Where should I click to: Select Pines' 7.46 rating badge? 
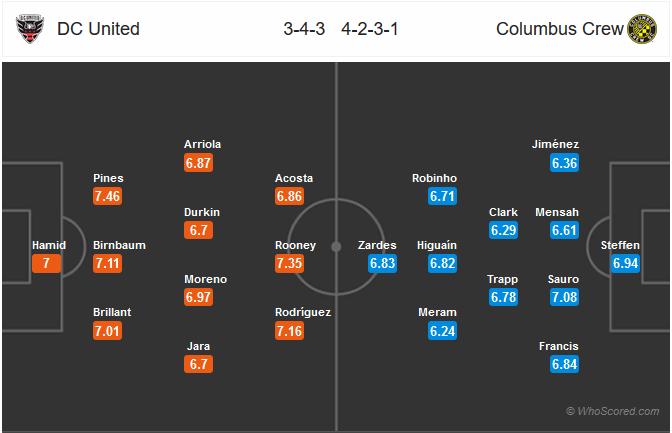(x=108, y=196)
